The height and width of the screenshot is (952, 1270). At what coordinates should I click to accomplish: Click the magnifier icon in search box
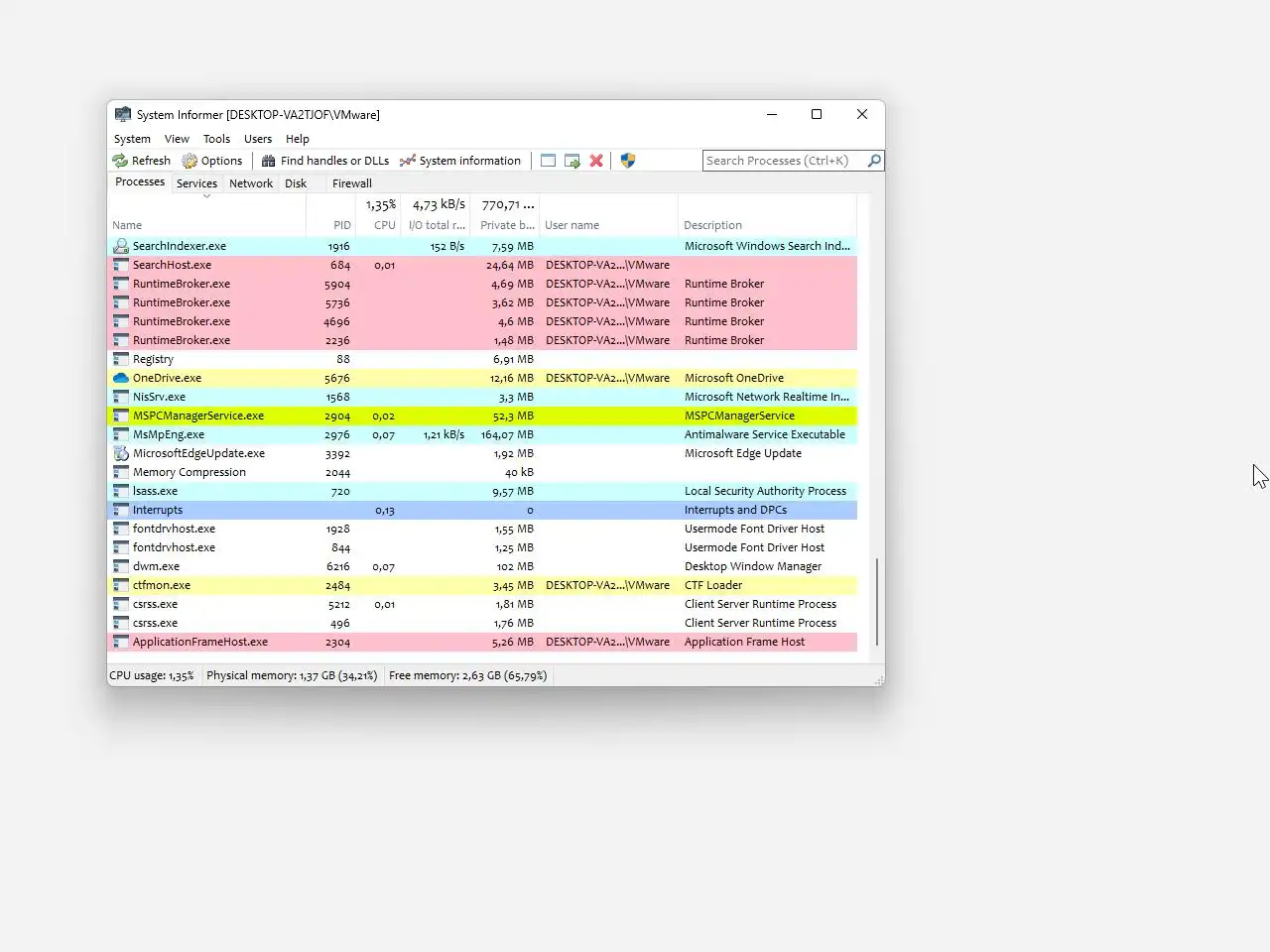pyautogui.click(x=874, y=161)
